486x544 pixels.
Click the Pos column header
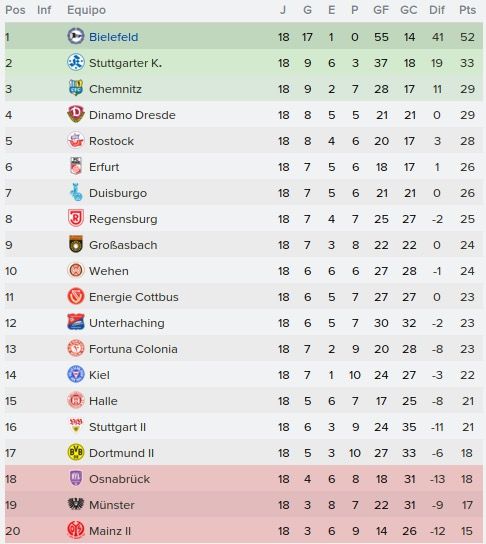15,10
